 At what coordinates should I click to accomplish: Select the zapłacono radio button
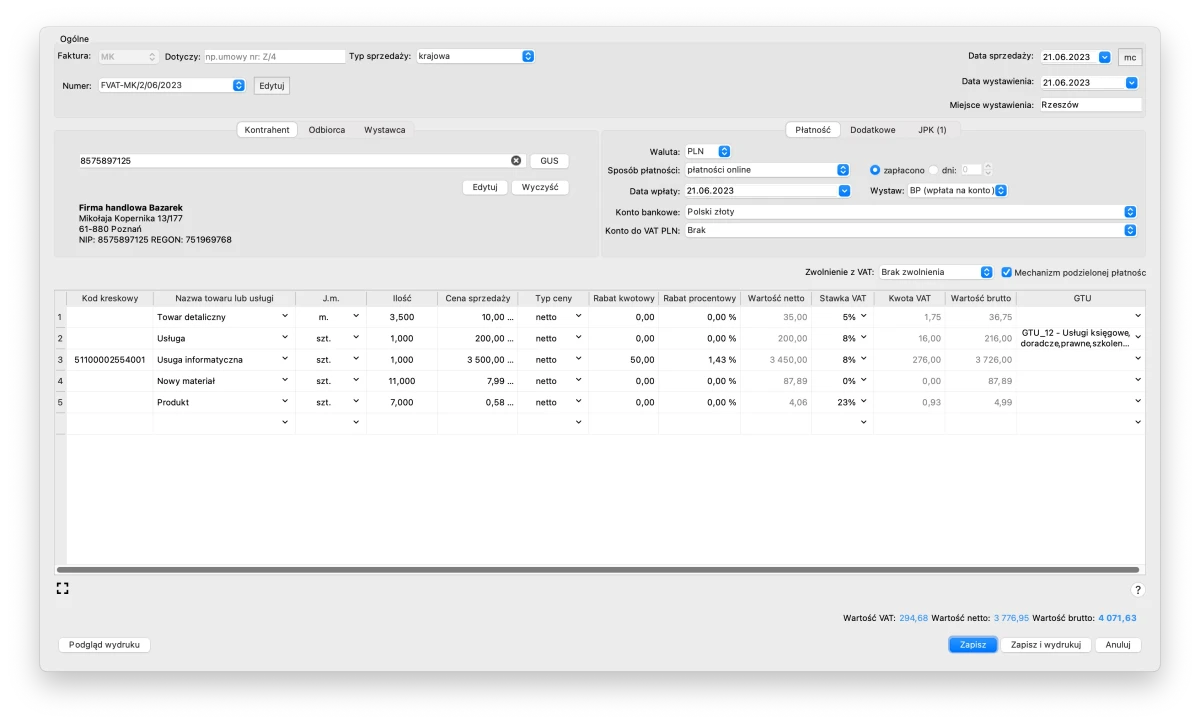(875, 170)
